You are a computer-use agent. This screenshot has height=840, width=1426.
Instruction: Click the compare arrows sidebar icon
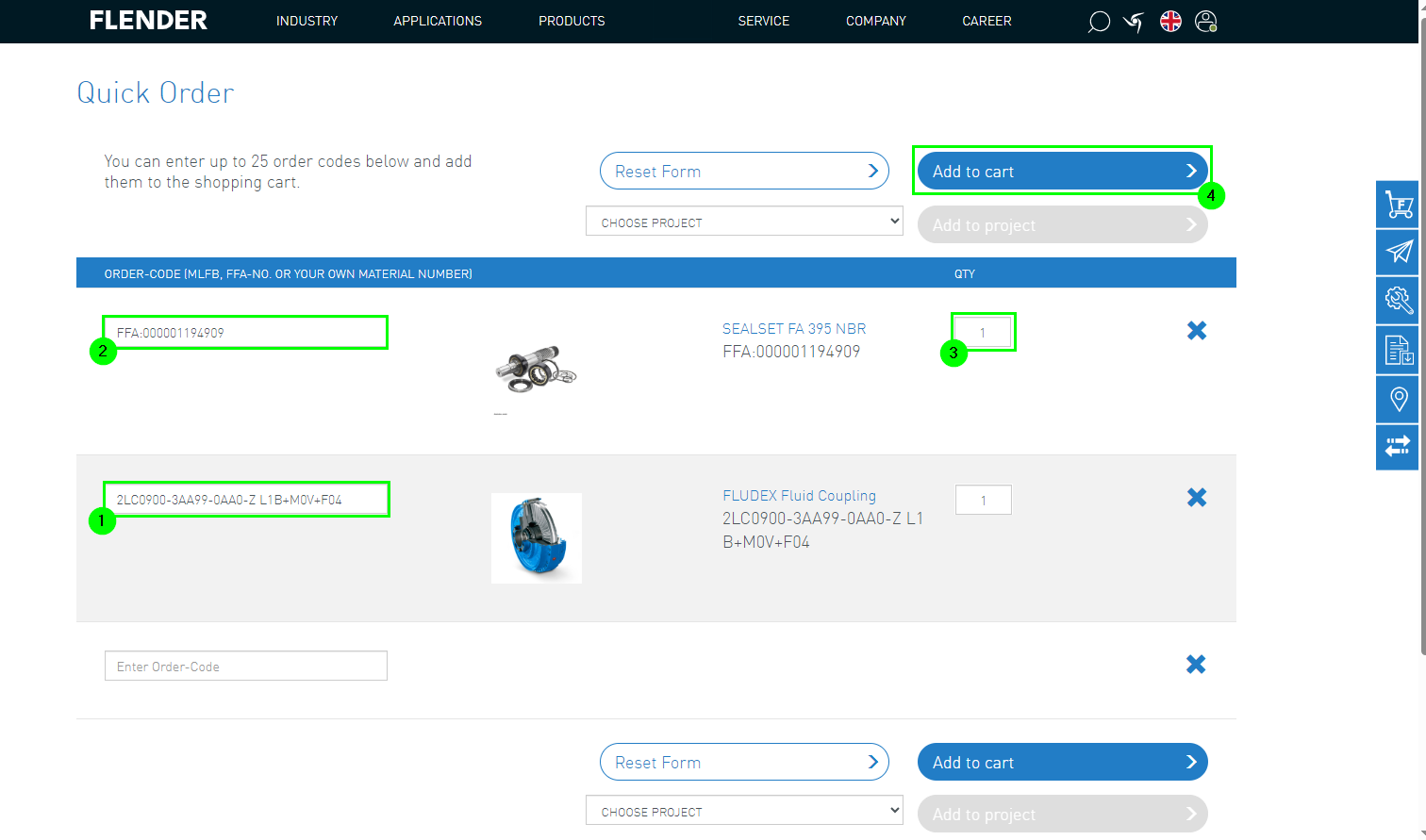(x=1398, y=447)
